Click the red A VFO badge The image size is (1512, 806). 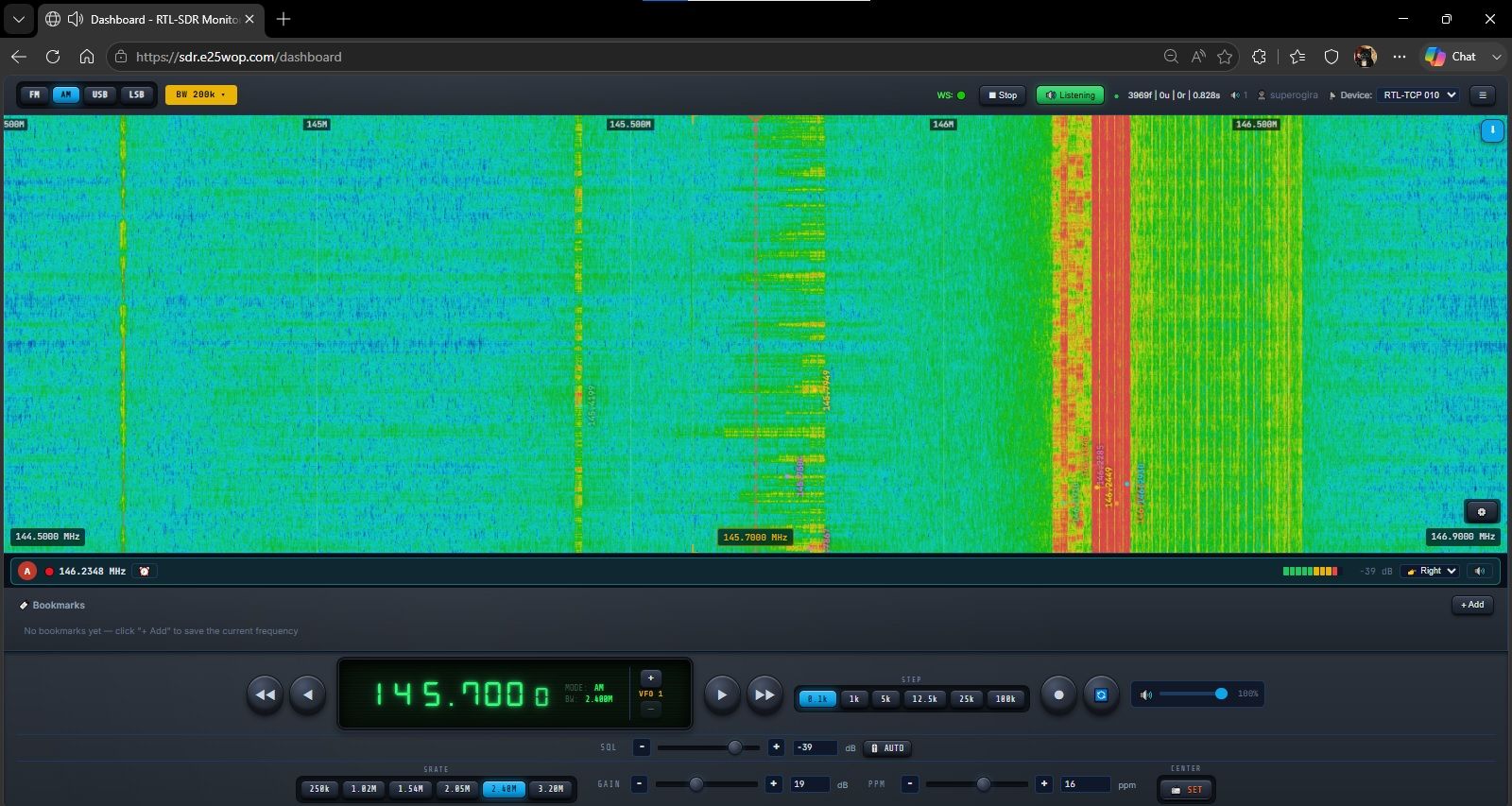27,571
